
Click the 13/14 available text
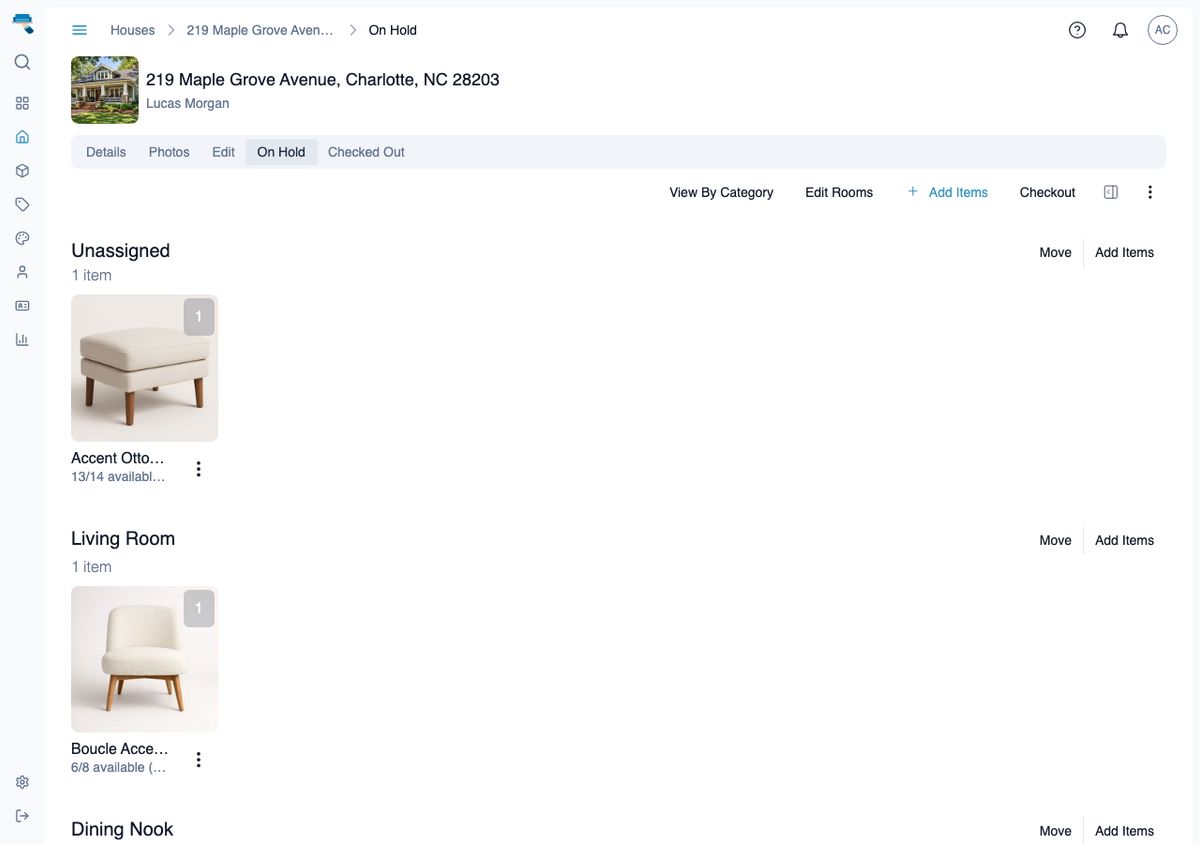click(x=118, y=477)
